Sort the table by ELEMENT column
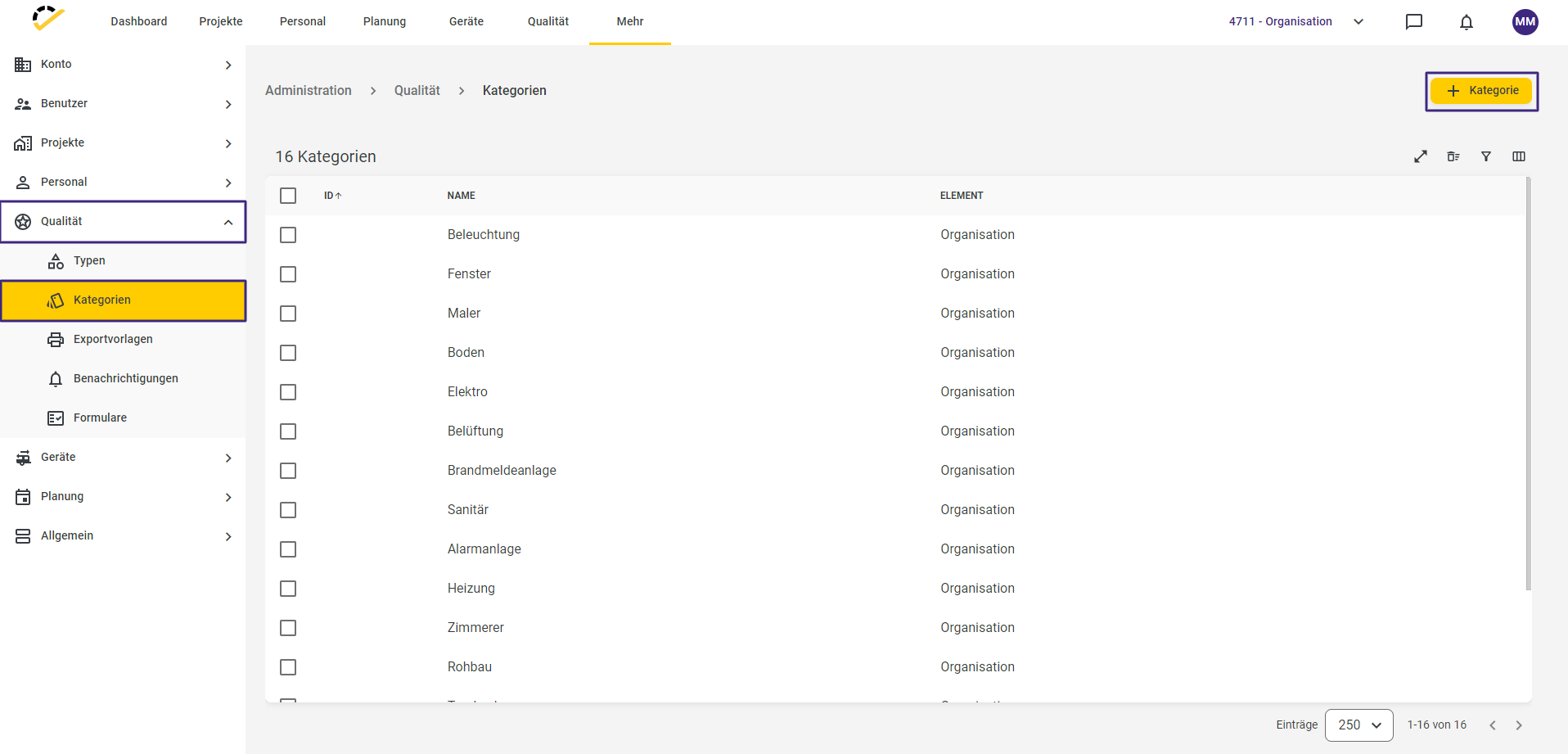Viewport: 1568px width, 754px height. coord(962,196)
